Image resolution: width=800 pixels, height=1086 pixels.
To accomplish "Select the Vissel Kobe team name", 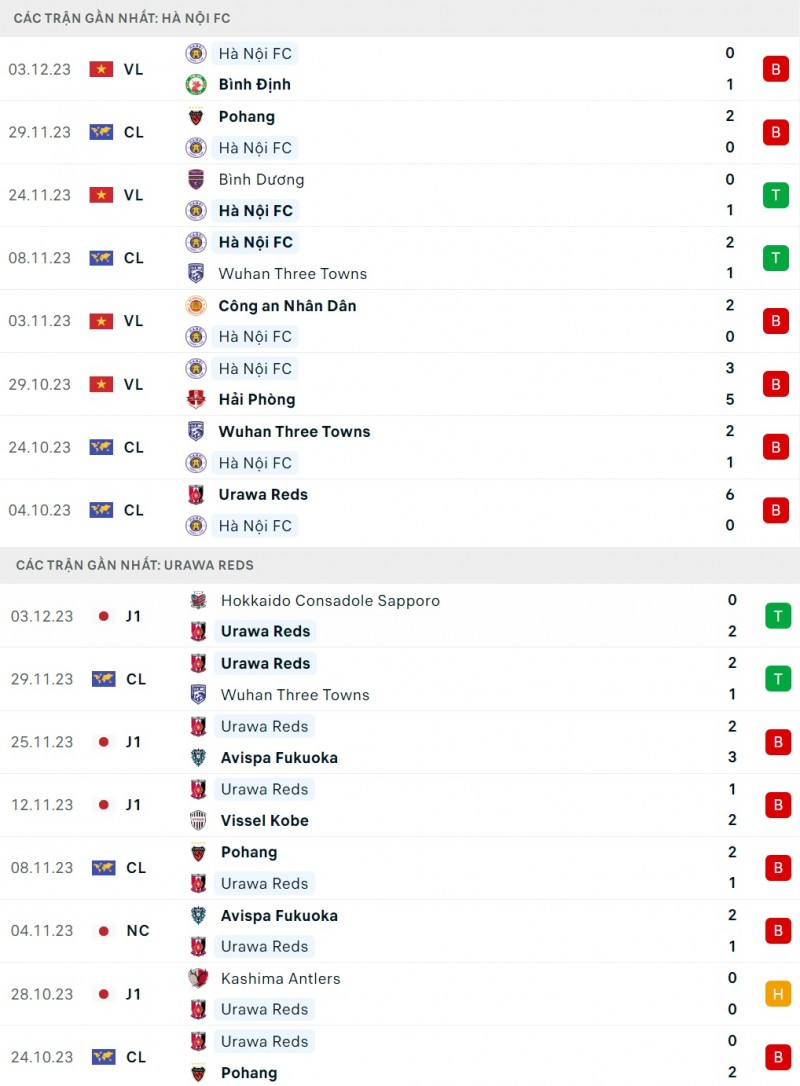I will tap(264, 821).
